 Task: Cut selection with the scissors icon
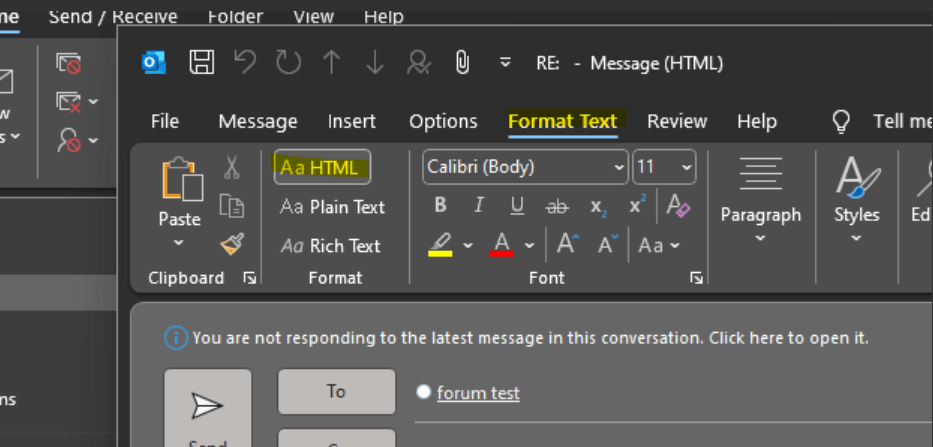coord(231,167)
